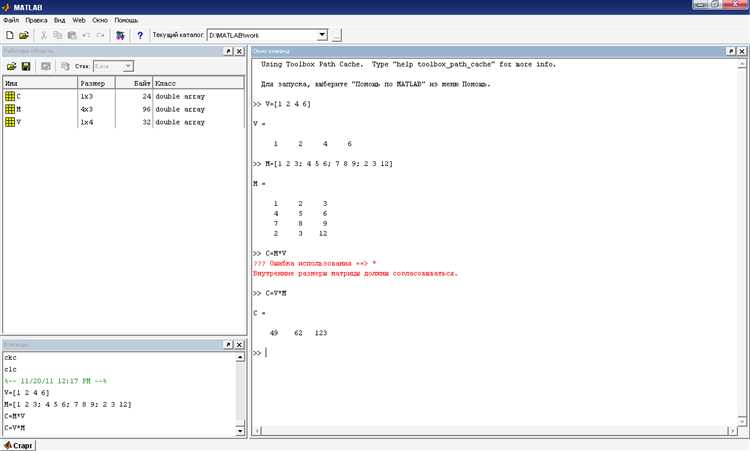
Task: Click the New file icon in toolbar
Action: pyautogui.click(x=9, y=35)
